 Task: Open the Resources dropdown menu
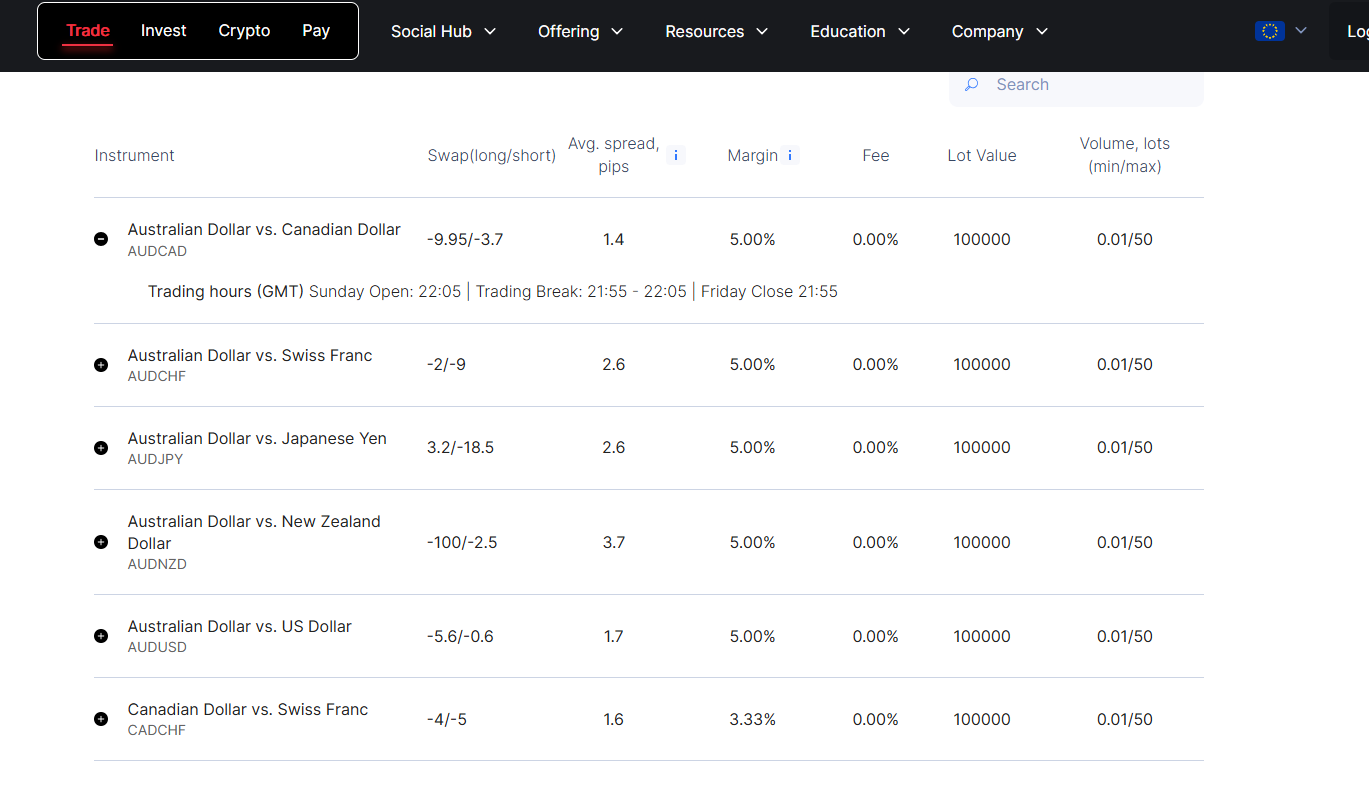716,31
